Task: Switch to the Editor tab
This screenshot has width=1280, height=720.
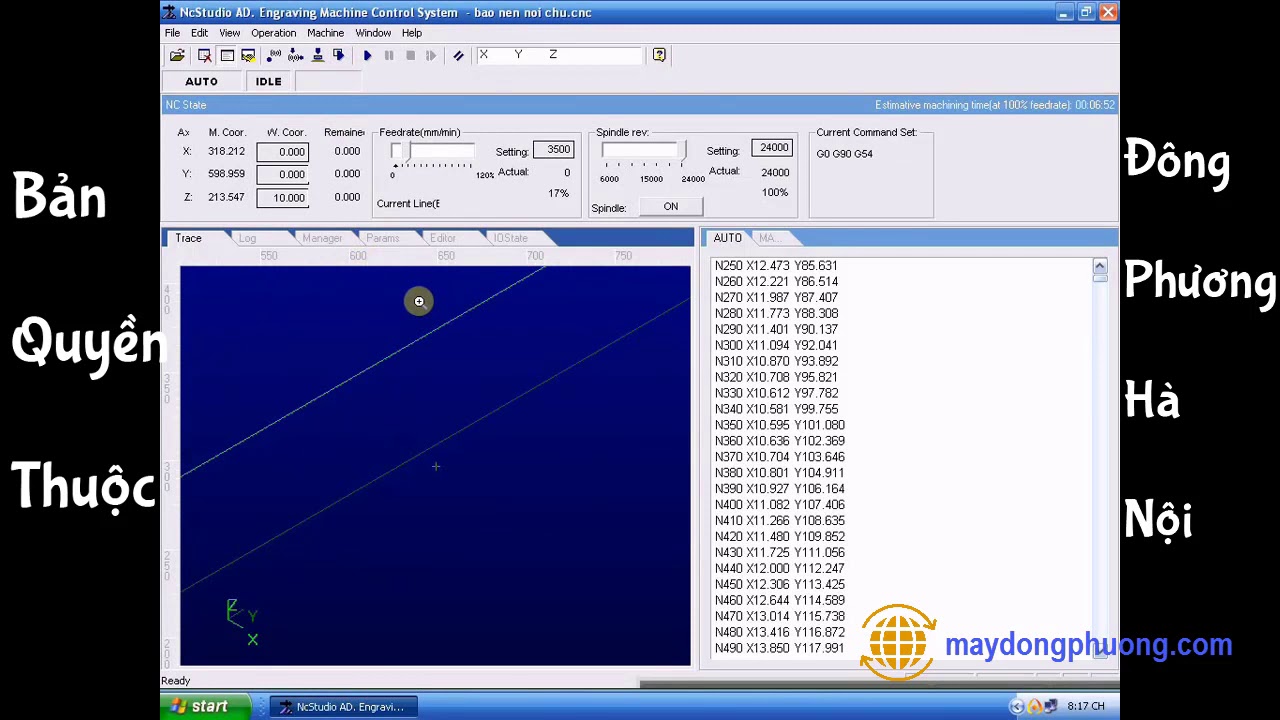Action: pyautogui.click(x=442, y=238)
